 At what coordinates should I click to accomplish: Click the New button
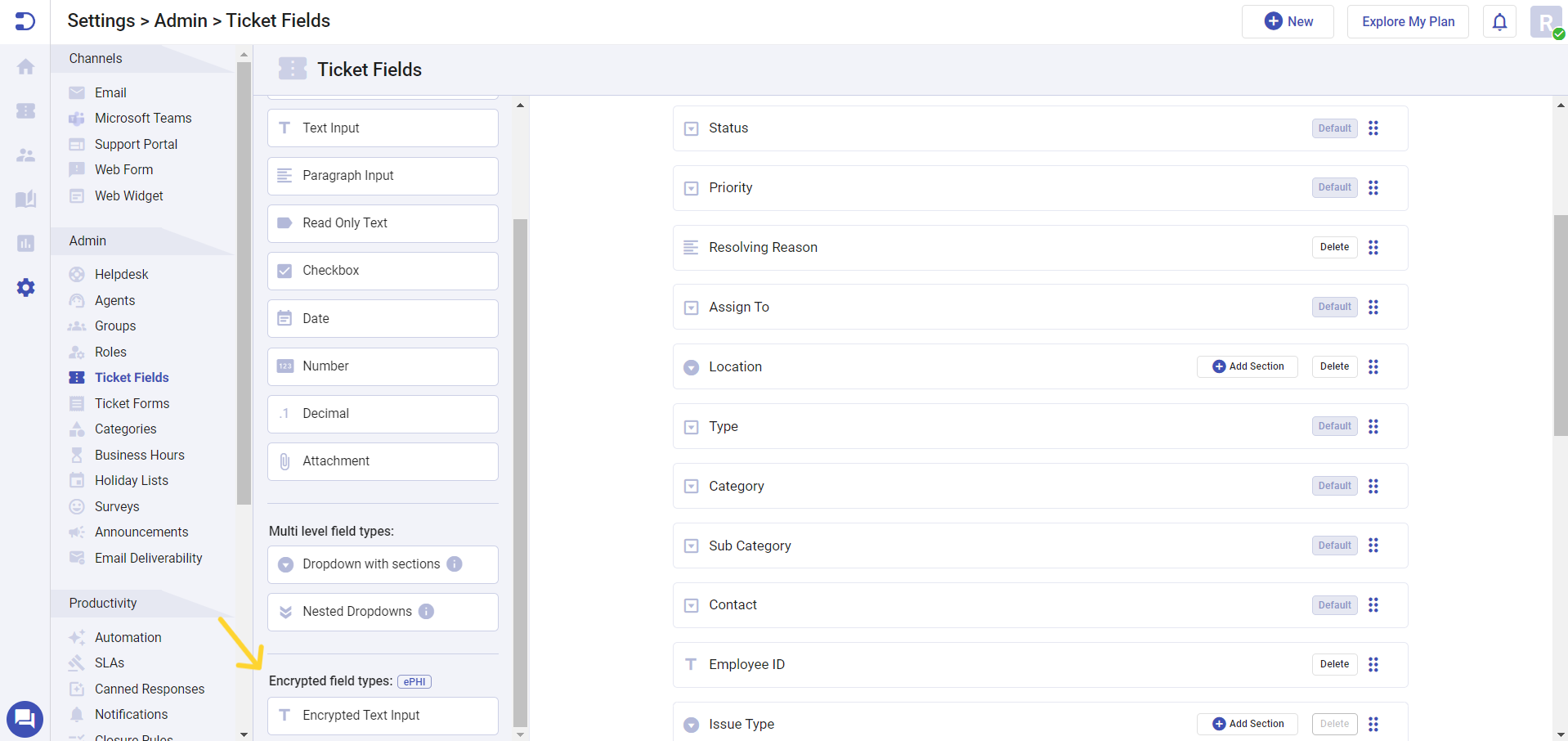tap(1287, 21)
